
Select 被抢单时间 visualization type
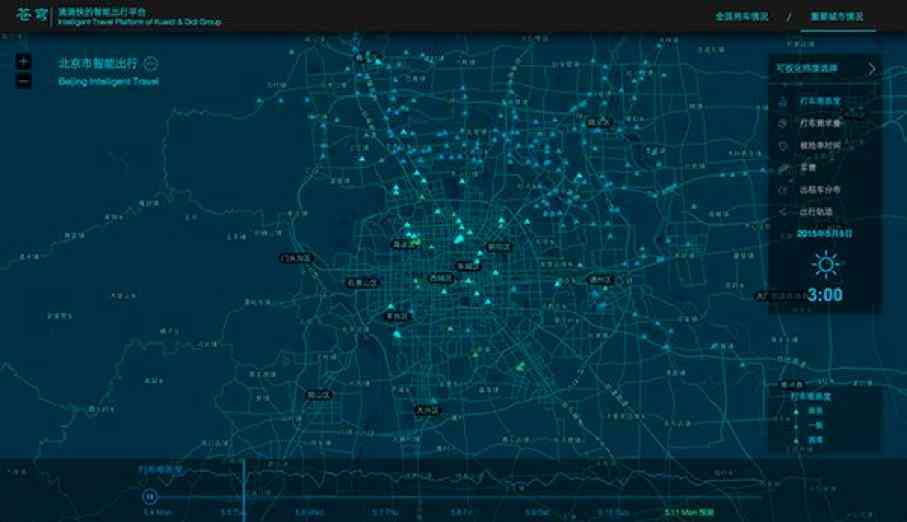(x=820, y=145)
